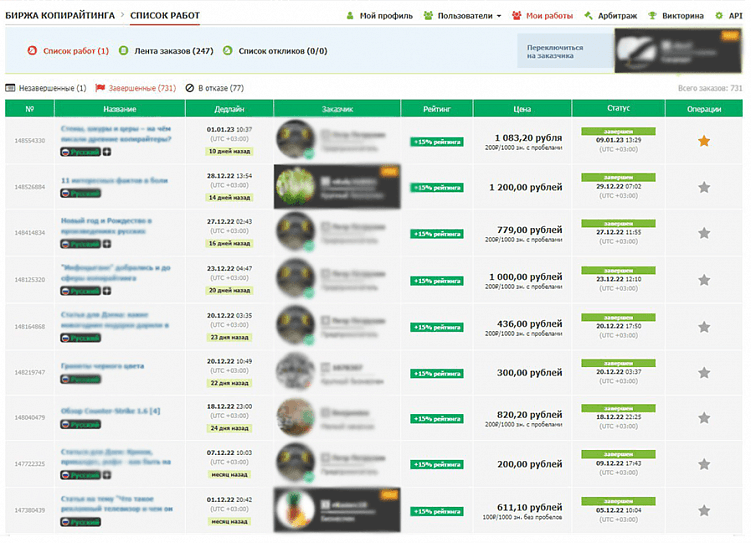This screenshot has width=751, height=543.
Task: Star order 147722325 in Операции column
Action: pyautogui.click(x=704, y=464)
